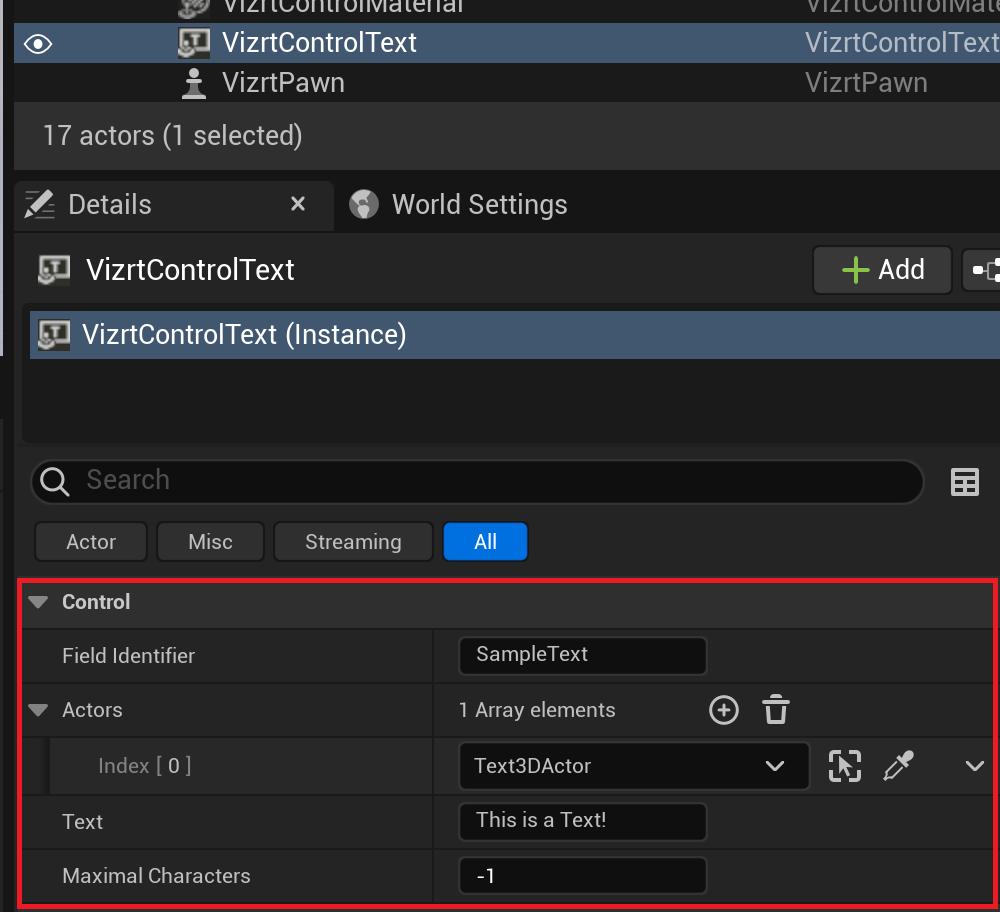1000x912 pixels.
Task: Filter properties by Misc category
Action: coord(210,542)
